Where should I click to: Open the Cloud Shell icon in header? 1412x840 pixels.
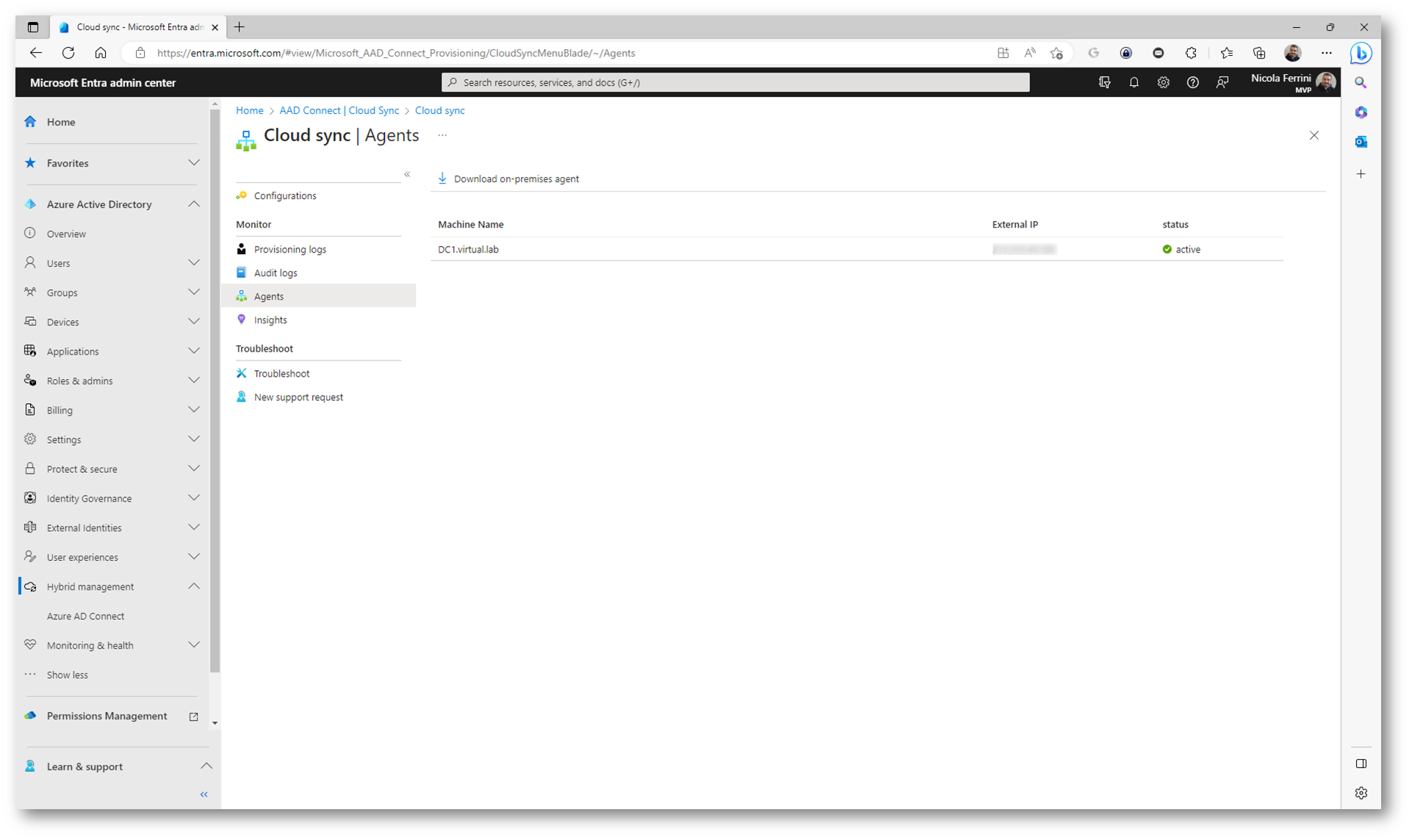click(x=1104, y=82)
